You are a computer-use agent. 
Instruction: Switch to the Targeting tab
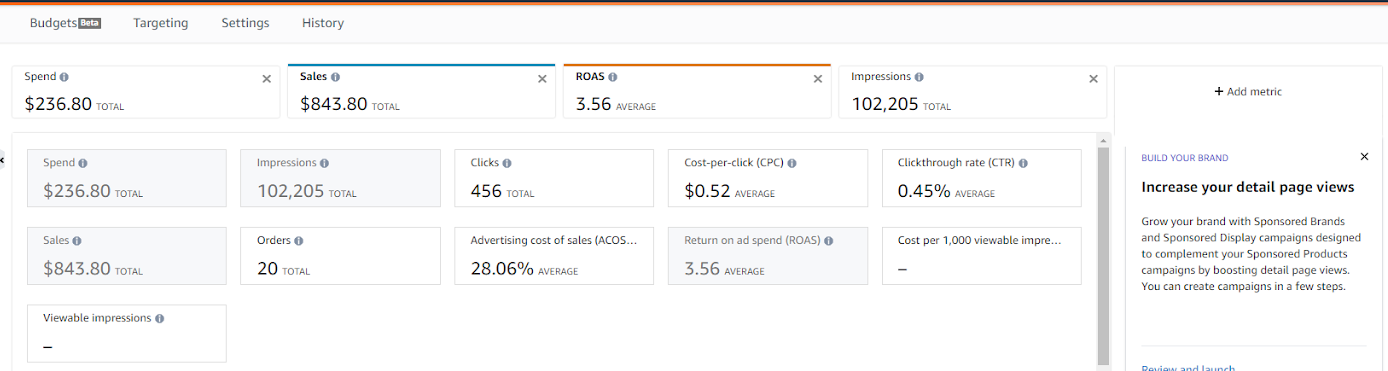(x=161, y=23)
